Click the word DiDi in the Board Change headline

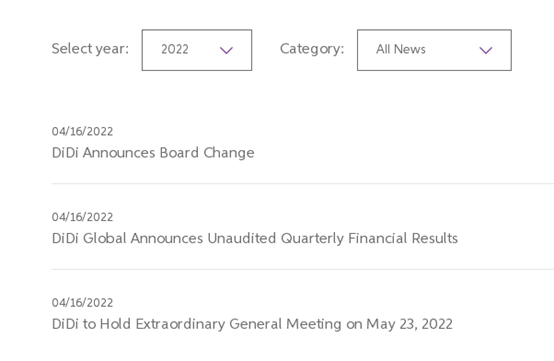65,153
